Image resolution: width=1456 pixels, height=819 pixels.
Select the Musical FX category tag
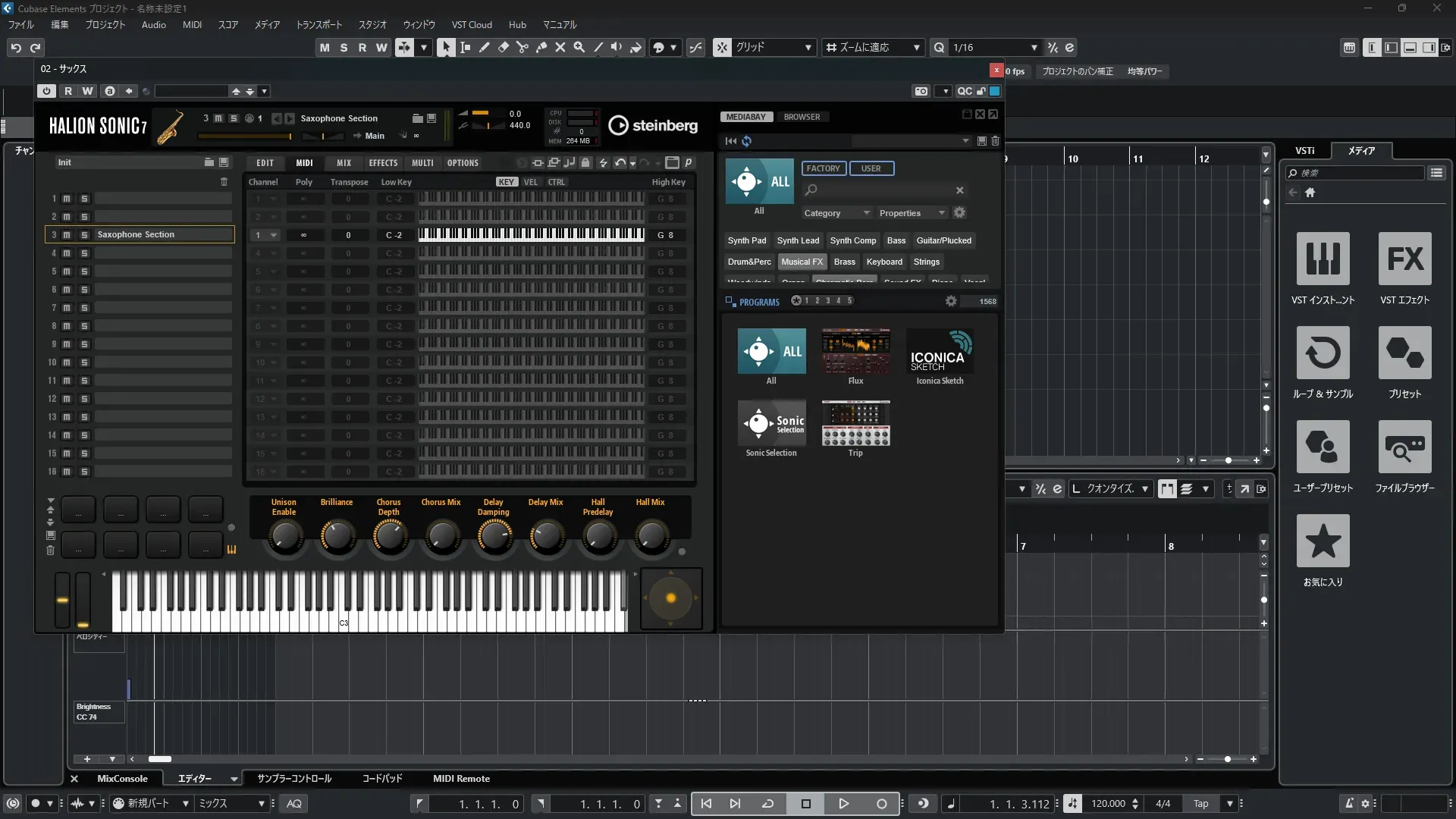802,262
